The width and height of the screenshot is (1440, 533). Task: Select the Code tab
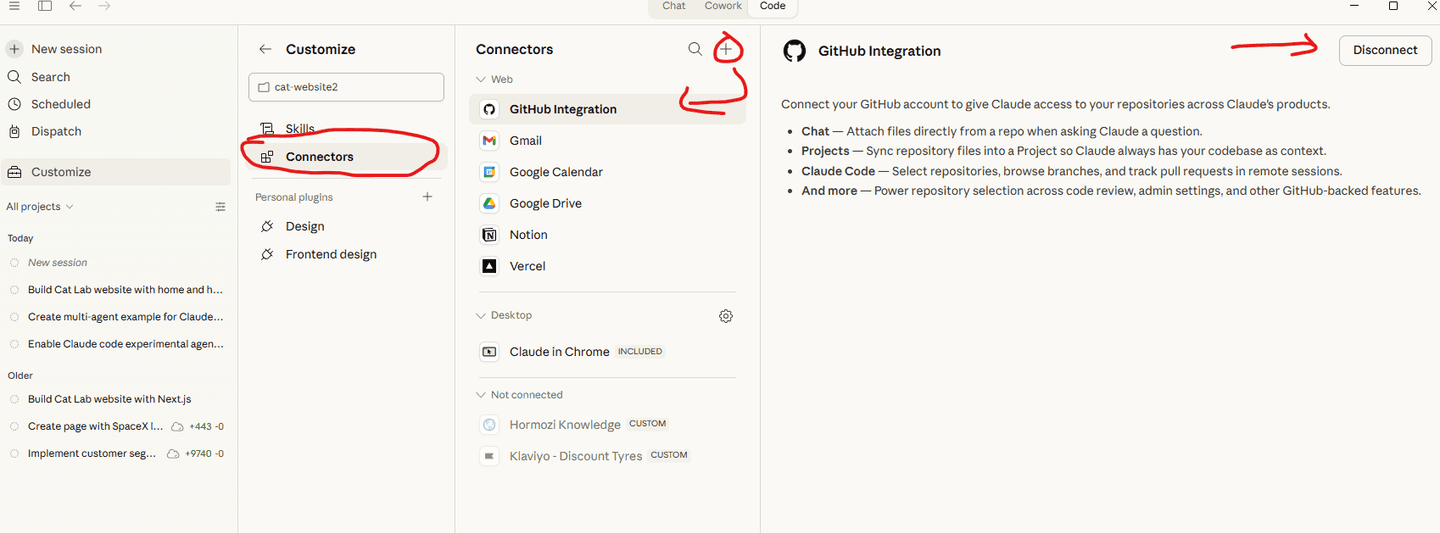tap(772, 6)
